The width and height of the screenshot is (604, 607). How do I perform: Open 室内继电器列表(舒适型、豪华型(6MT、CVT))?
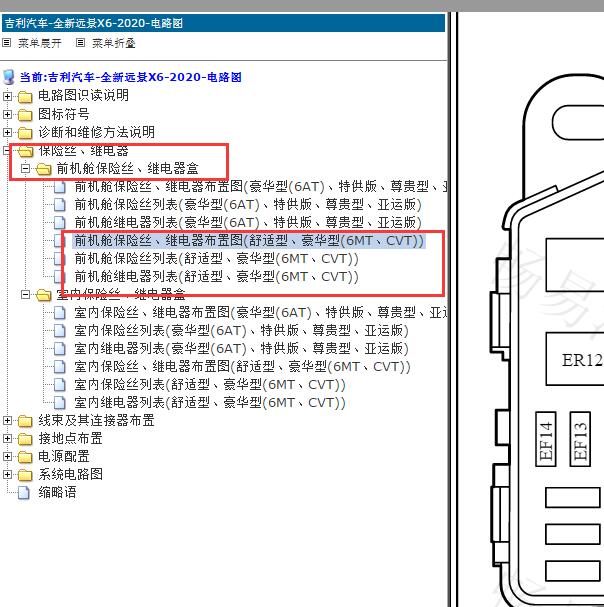point(210,402)
